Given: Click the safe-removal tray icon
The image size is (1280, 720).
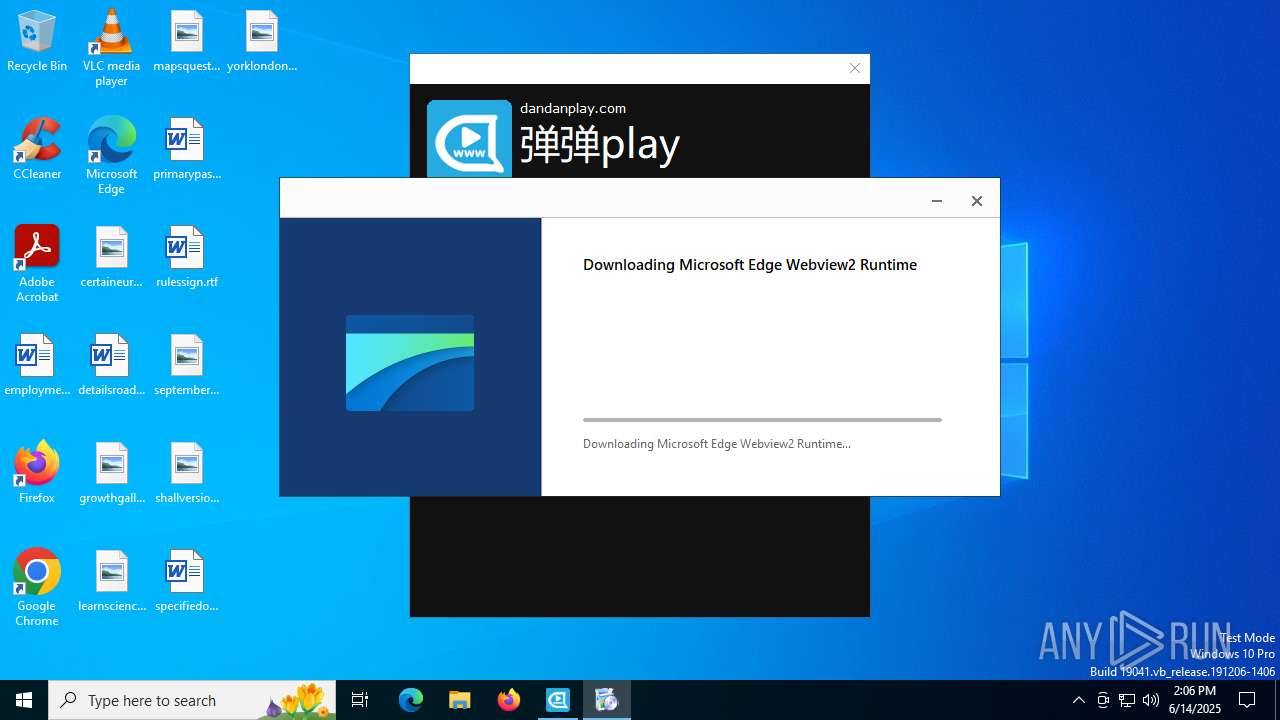Looking at the screenshot, I should pos(1103,700).
